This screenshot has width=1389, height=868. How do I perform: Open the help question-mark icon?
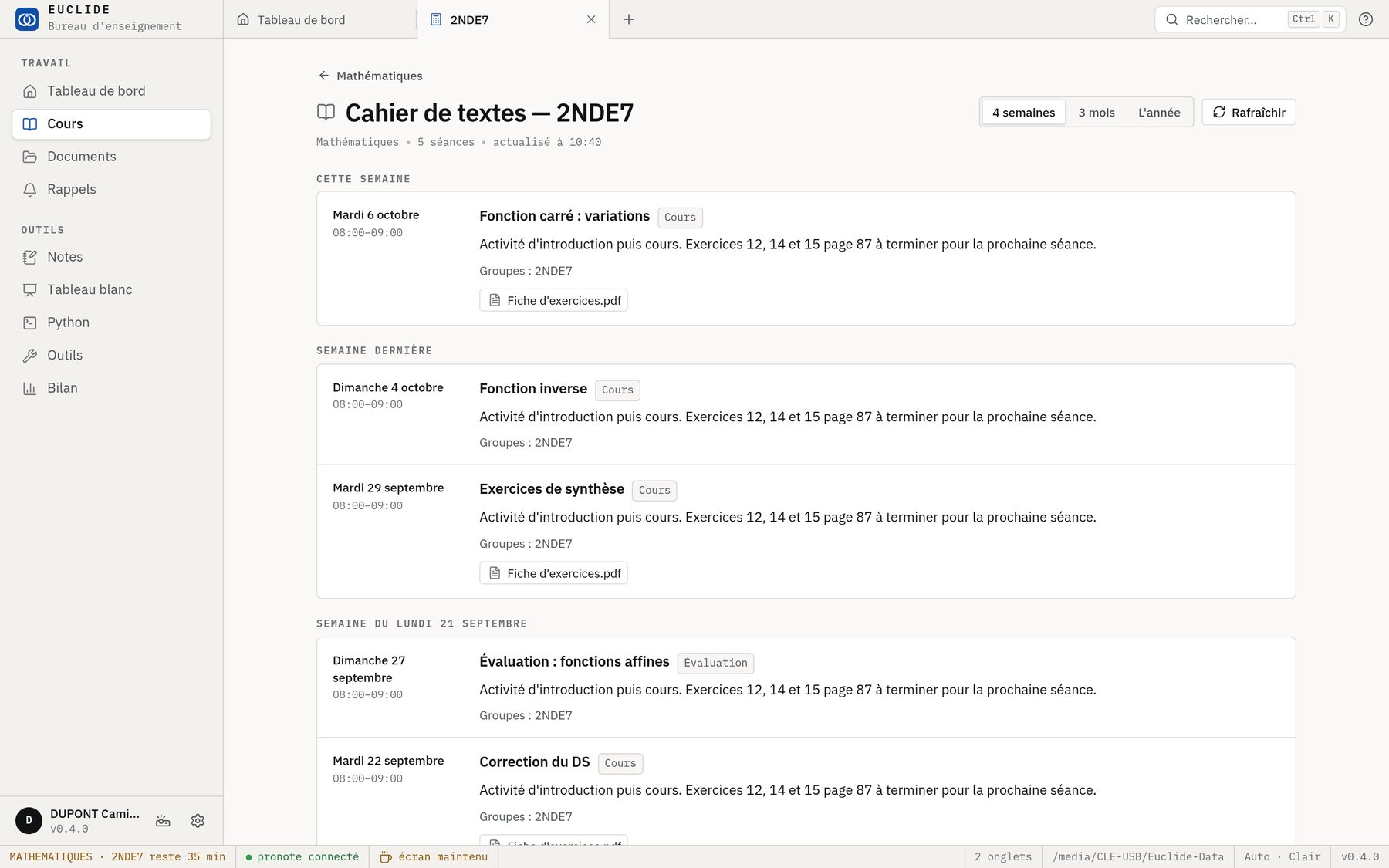click(1366, 19)
